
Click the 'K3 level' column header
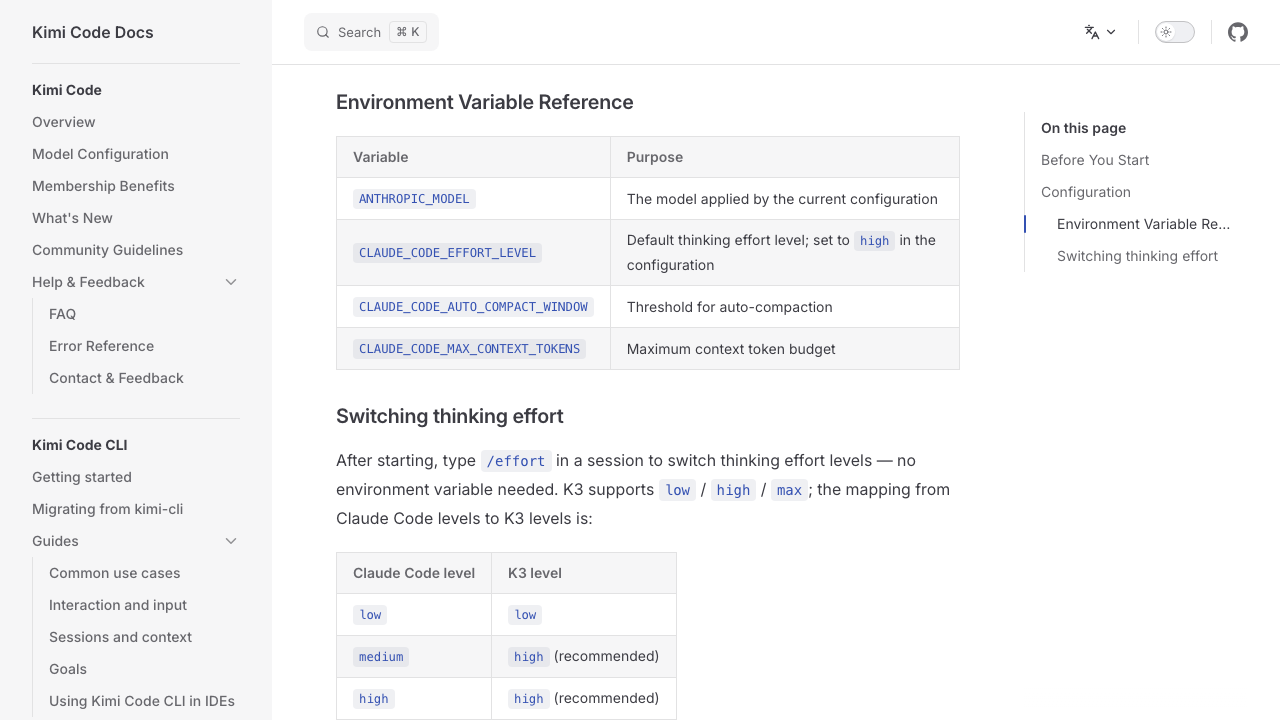pyautogui.click(x=584, y=573)
